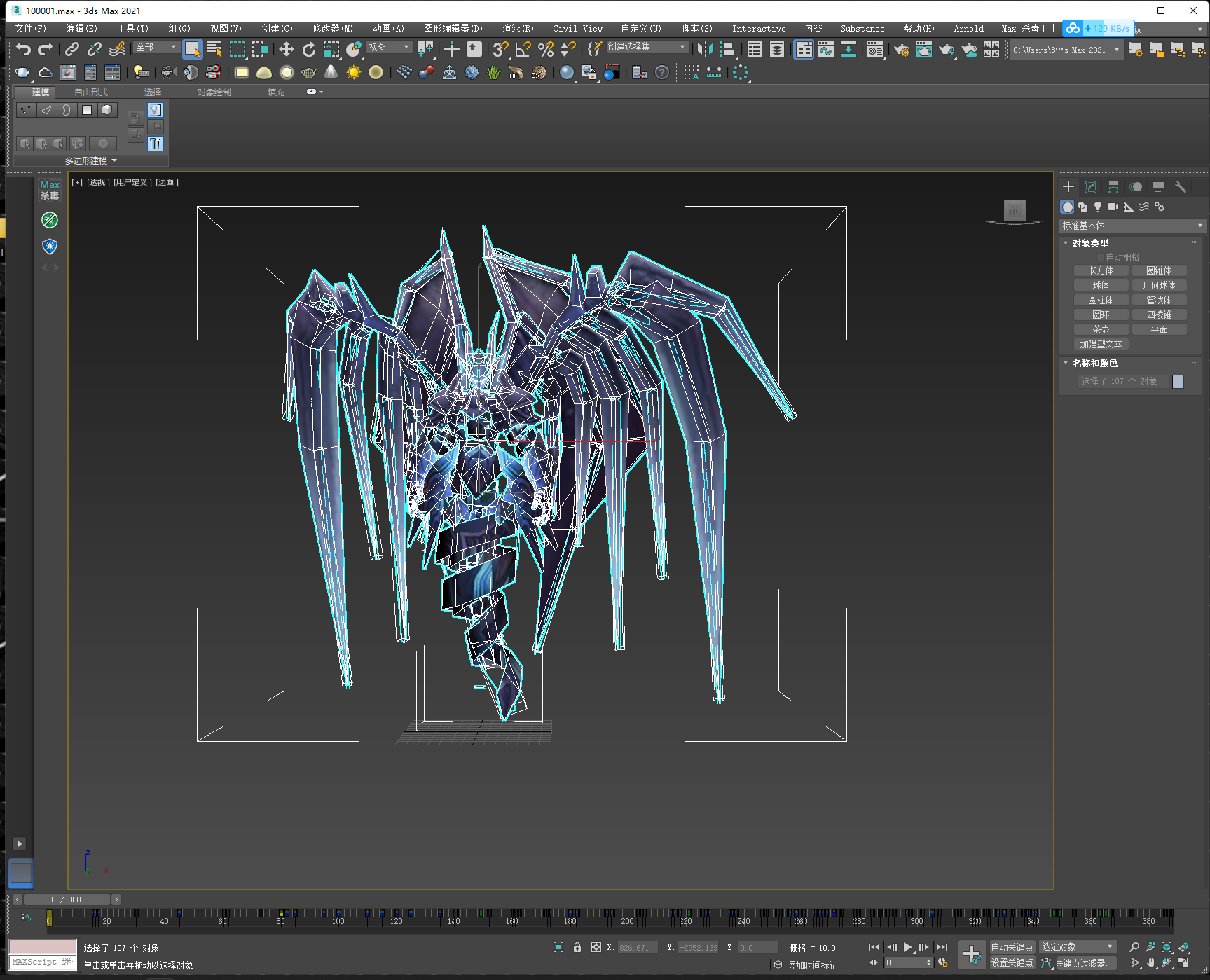
Task: Open the Render Setup teapot-gear icon
Action: 902,49
